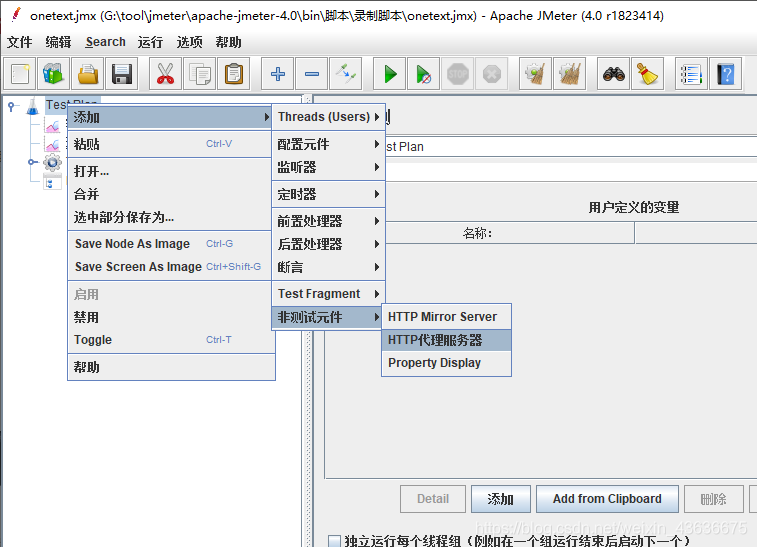This screenshot has width=757, height=547.
Task: Open the 选项 menu
Action: 189,42
